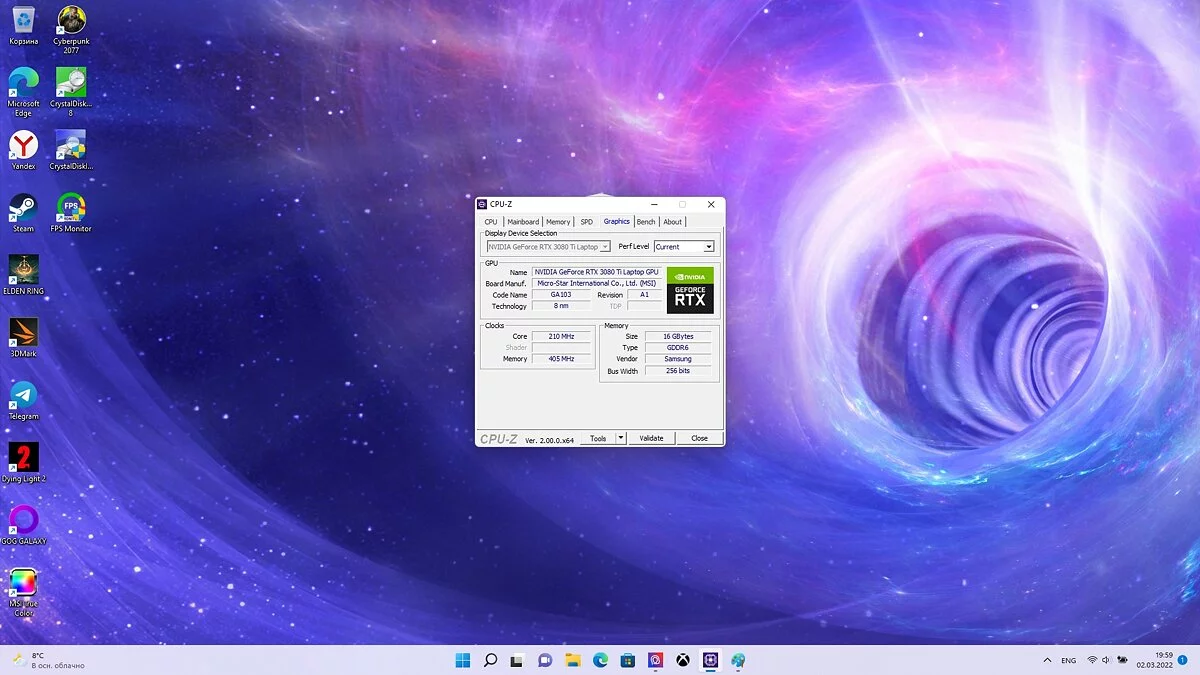Switch to the Bench tab

(x=646, y=222)
